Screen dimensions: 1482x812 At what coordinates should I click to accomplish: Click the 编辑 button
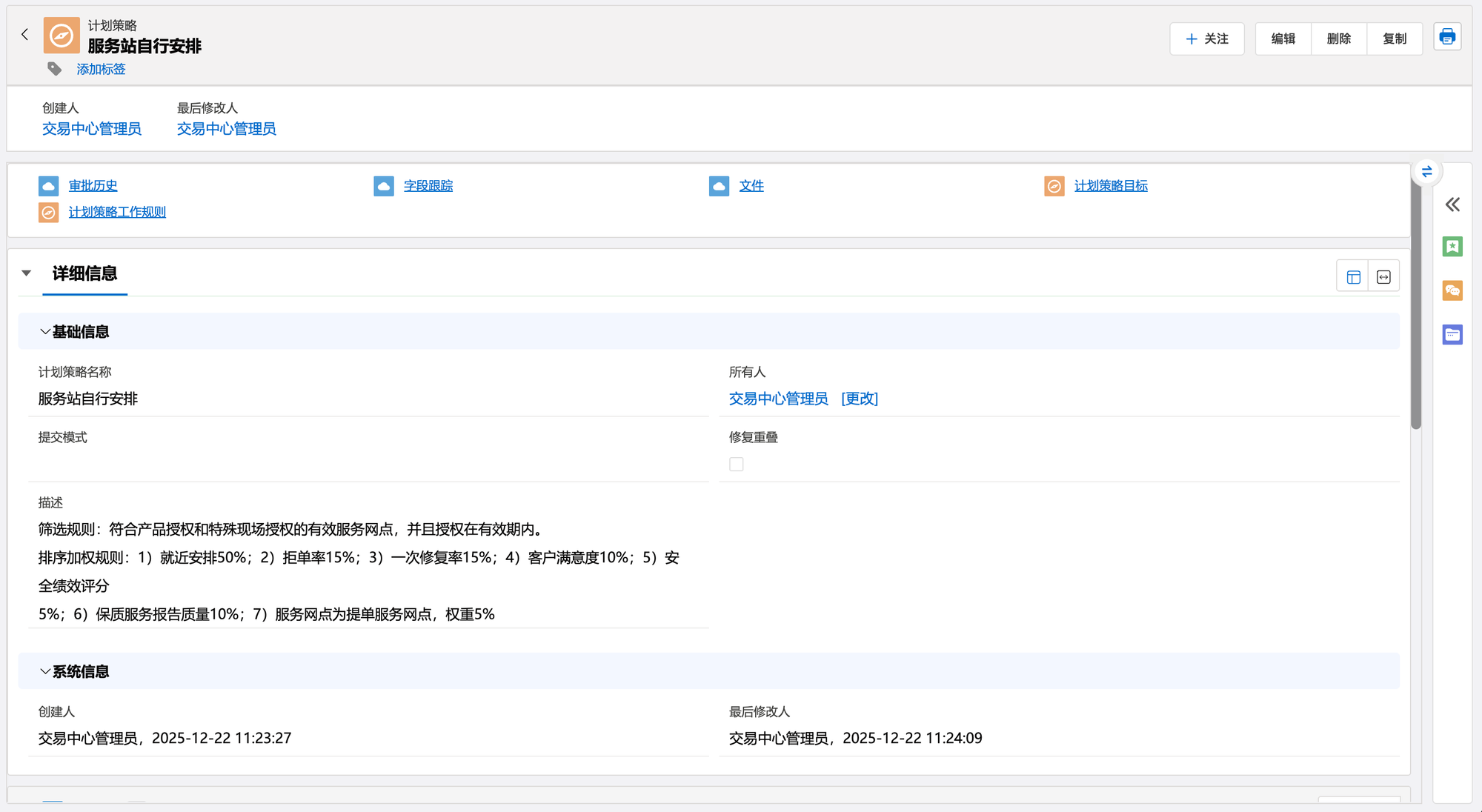pos(1283,39)
